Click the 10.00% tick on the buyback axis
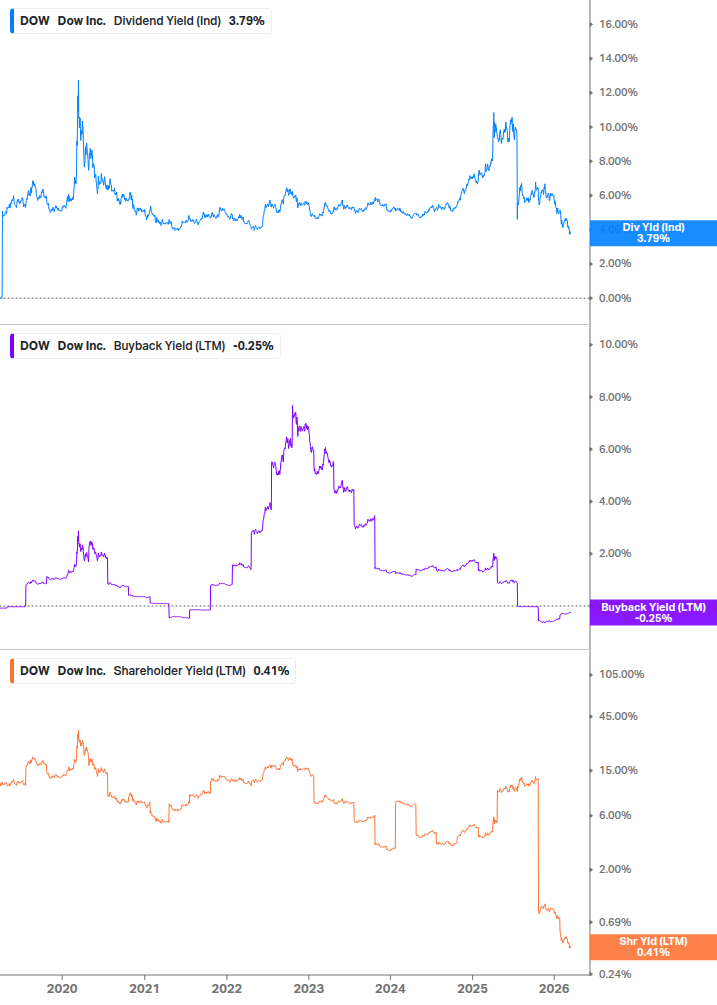This screenshot has height=1005, width=717. click(x=618, y=344)
